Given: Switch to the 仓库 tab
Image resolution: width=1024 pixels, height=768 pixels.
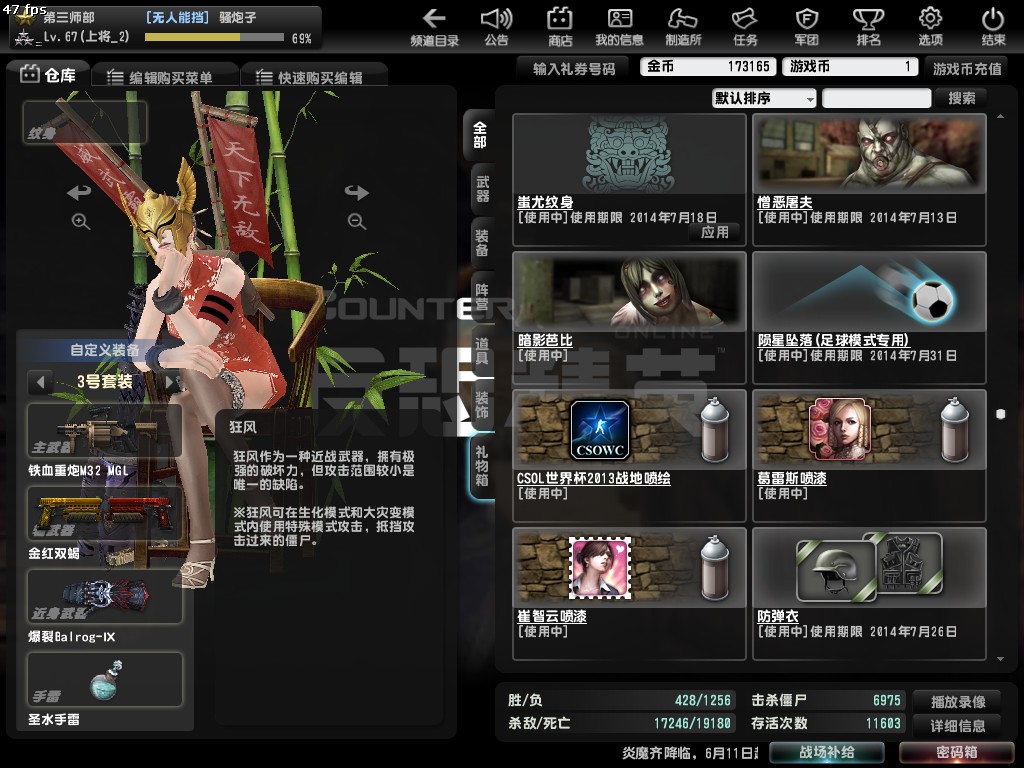Looking at the screenshot, I should coord(48,75).
